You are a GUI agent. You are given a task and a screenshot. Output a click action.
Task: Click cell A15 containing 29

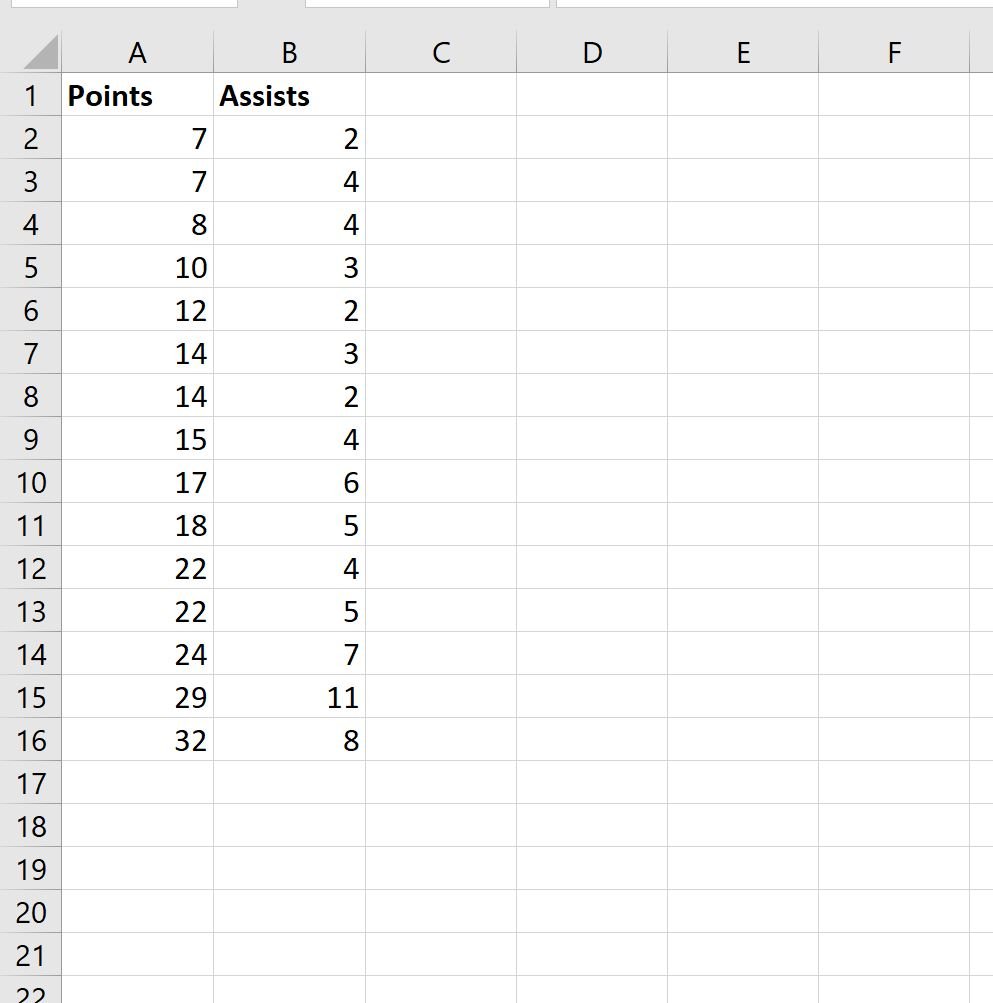[138, 697]
